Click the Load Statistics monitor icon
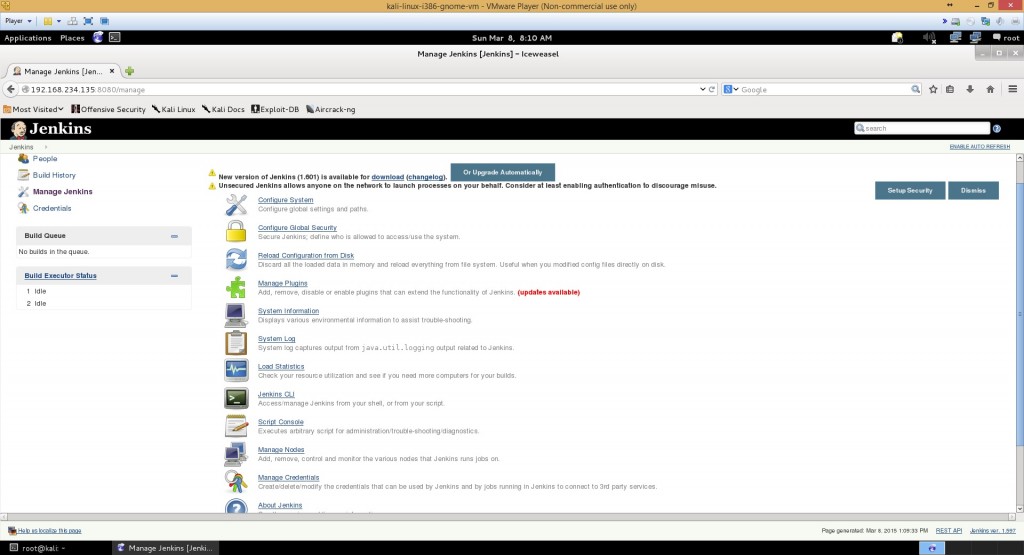 [x=236, y=370]
